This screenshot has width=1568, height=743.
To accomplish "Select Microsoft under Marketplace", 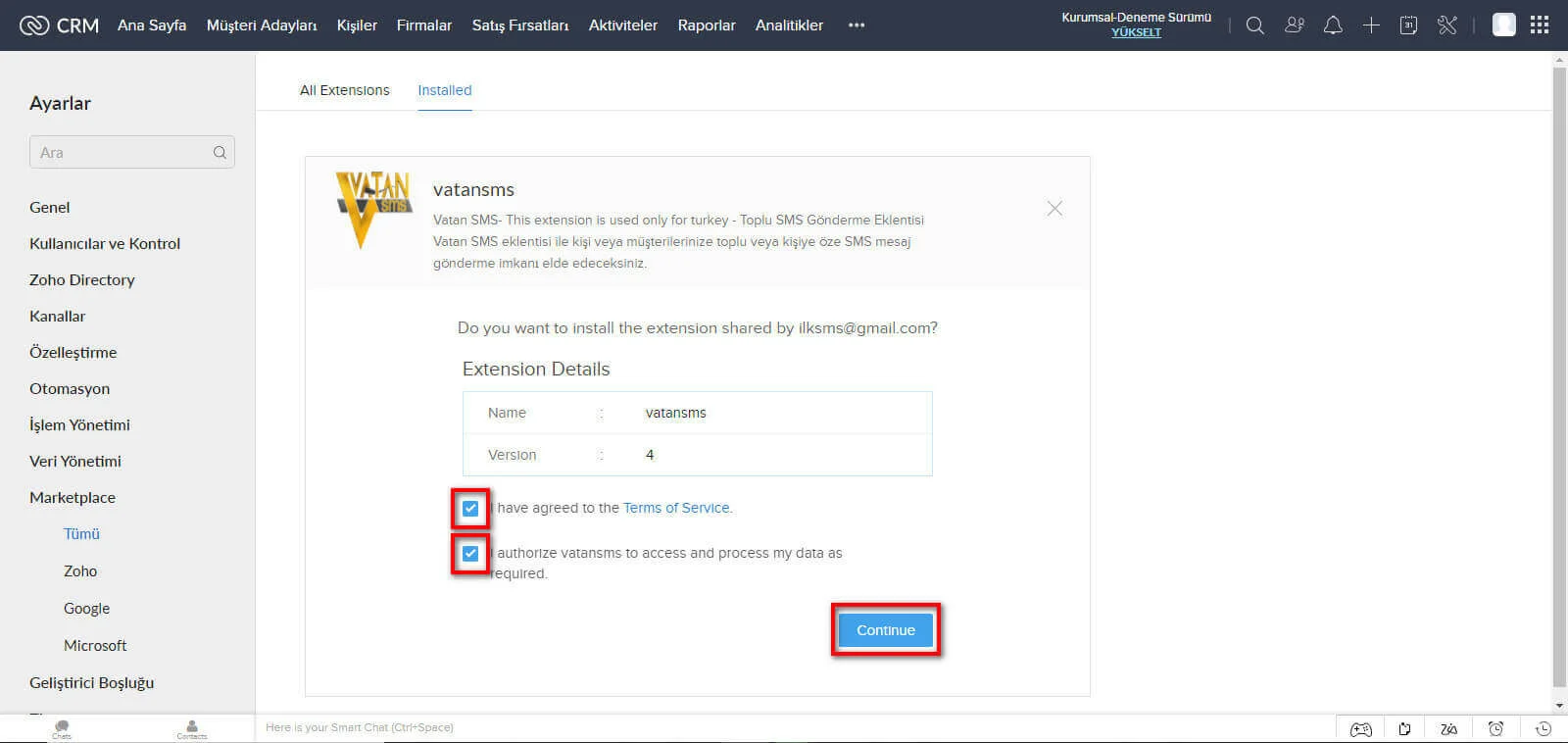I will click(95, 646).
